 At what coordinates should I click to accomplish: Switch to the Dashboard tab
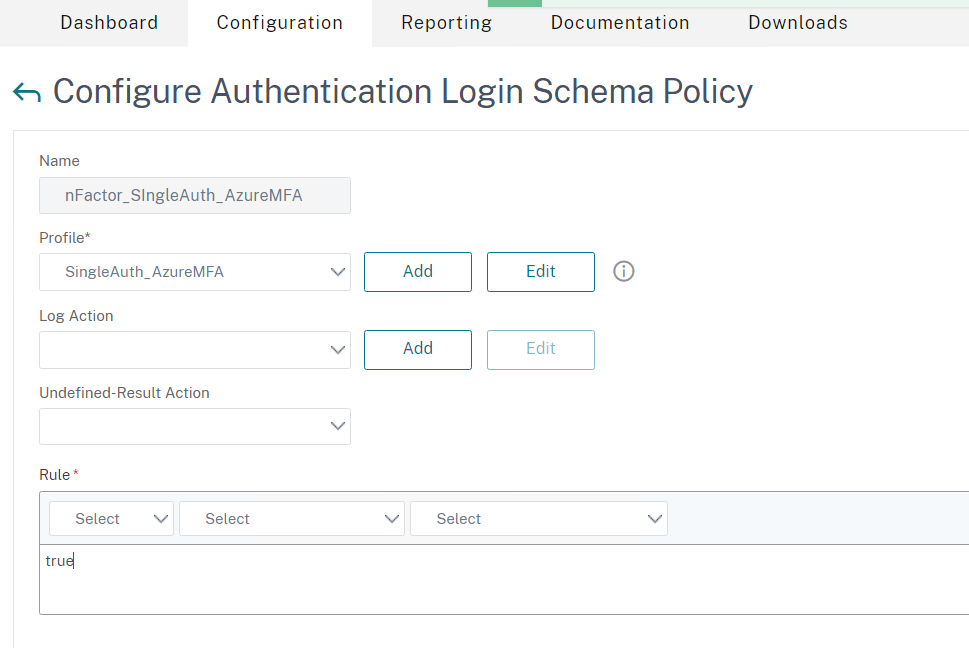[x=109, y=23]
